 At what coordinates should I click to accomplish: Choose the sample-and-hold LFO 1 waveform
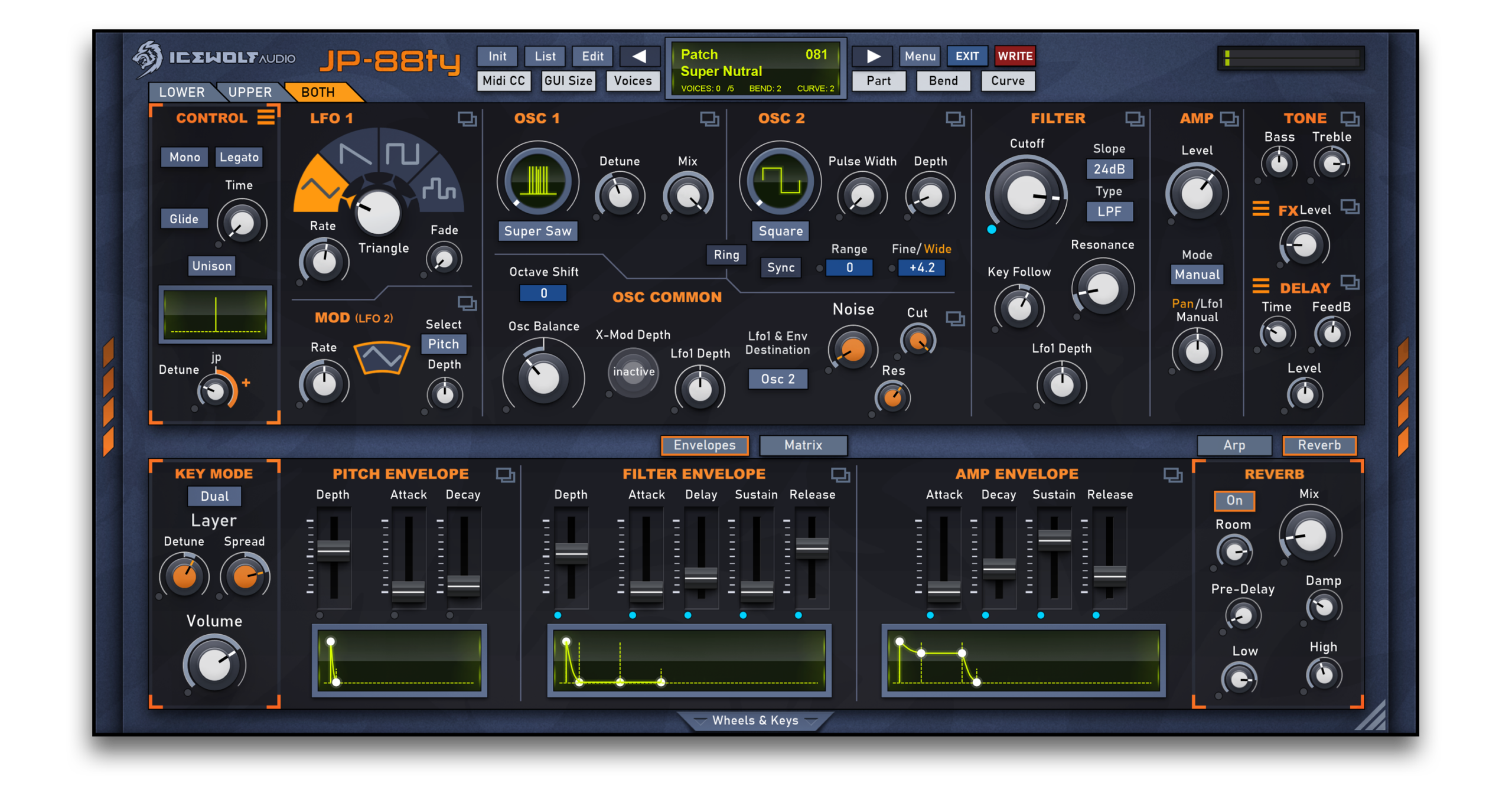439,189
